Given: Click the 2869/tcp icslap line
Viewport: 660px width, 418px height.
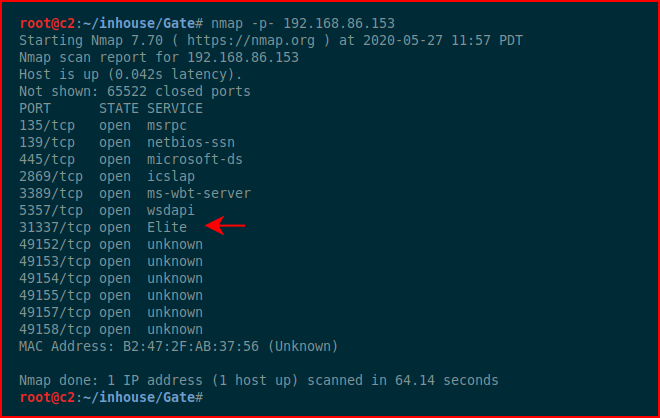Looking at the screenshot, I should click(x=107, y=176).
